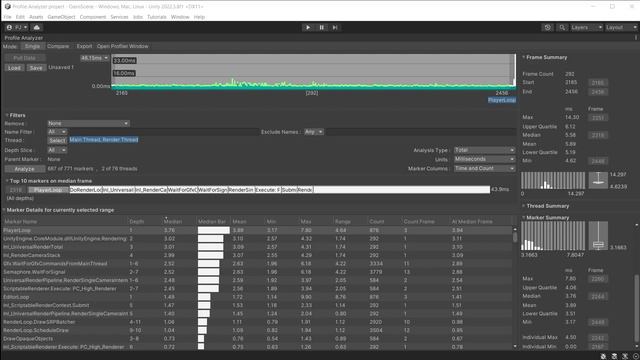This screenshot has height=360, width=640.
Task: Open the Remove filter dropdown
Action: 88,123
